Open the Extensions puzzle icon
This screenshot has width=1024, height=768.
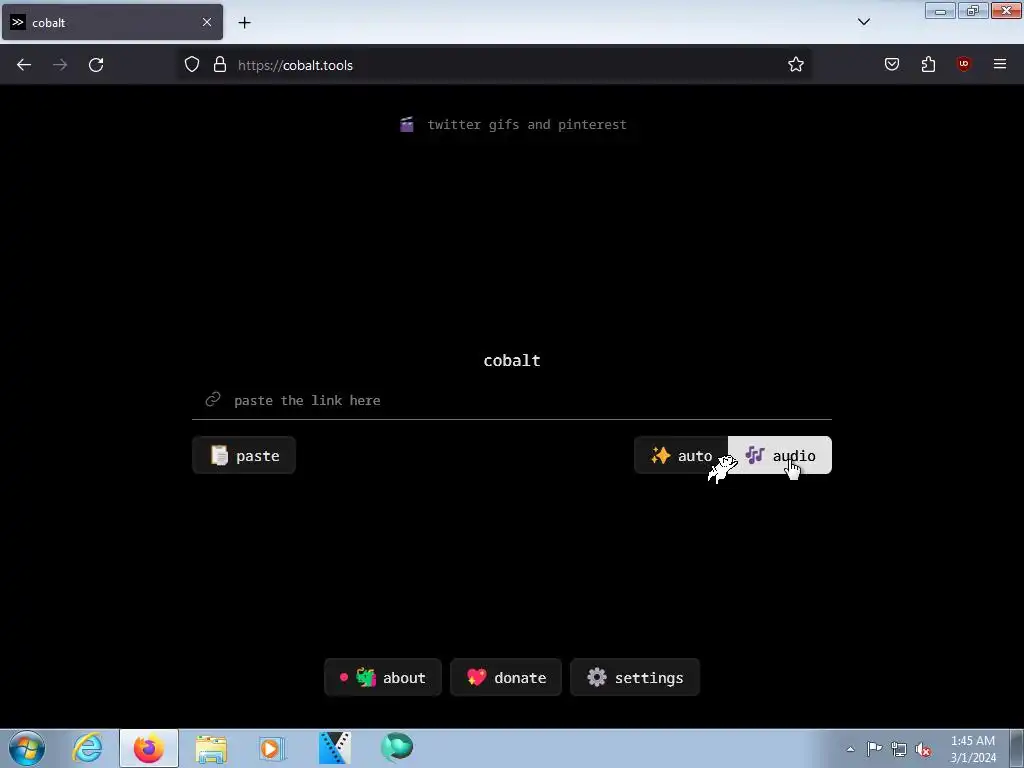click(x=928, y=65)
